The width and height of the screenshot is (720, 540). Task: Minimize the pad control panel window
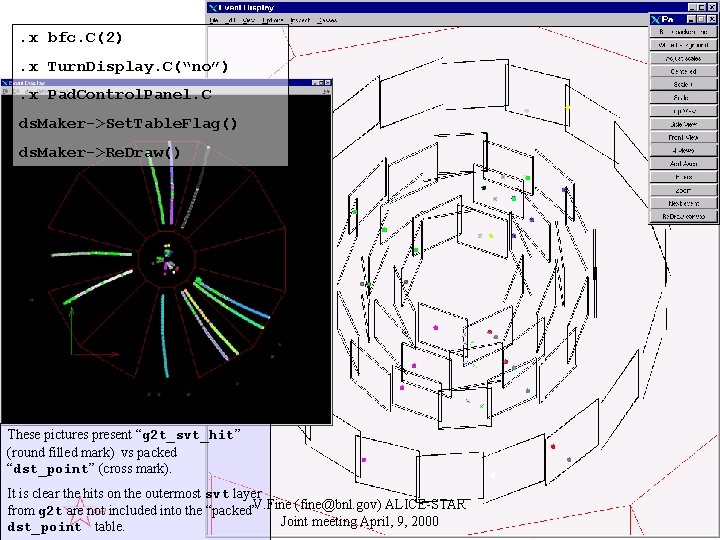pos(691,19)
